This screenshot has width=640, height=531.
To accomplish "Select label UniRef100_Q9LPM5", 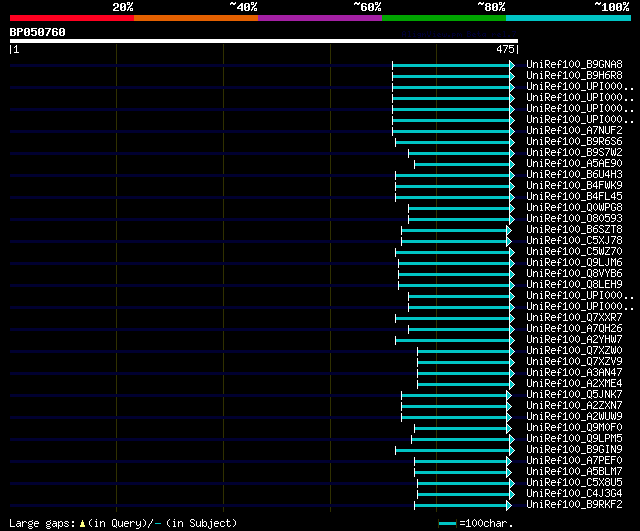I will (x=574, y=439).
